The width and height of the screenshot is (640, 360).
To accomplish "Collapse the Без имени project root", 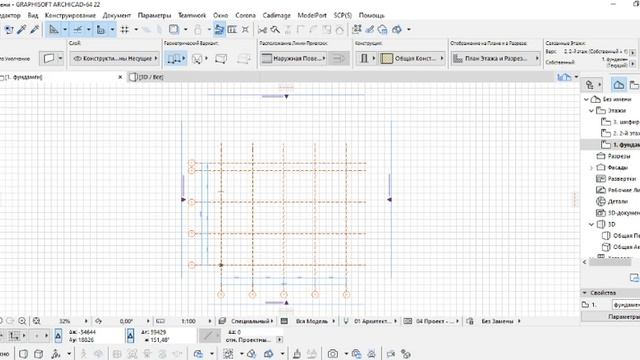I will [586, 99].
